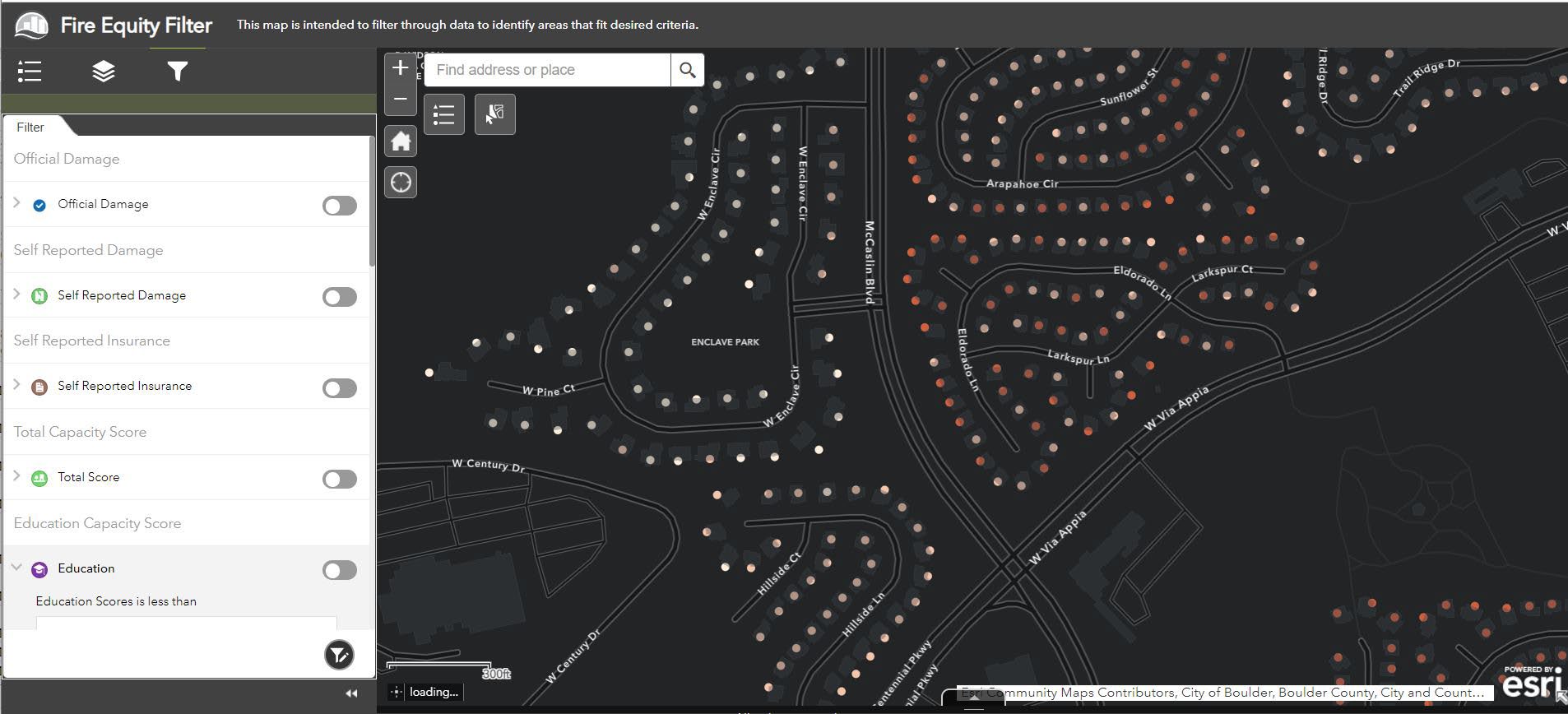Click the Esri logo
The width and height of the screenshot is (1568, 714).
point(1533,682)
